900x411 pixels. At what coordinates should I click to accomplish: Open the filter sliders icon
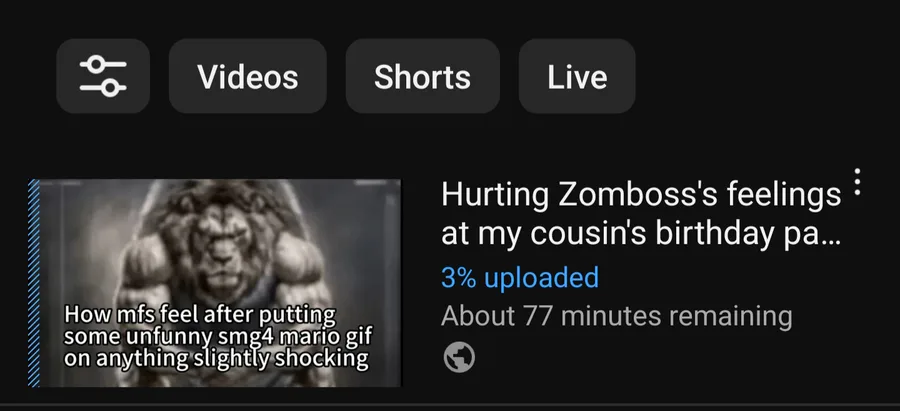pyautogui.click(x=103, y=76)
